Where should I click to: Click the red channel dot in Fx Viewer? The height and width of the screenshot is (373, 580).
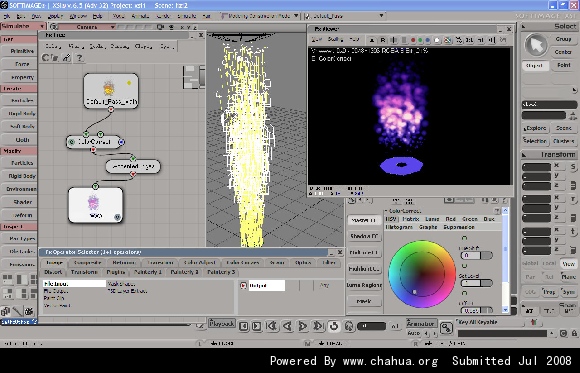pyautogui.click(x=413, y=40)
